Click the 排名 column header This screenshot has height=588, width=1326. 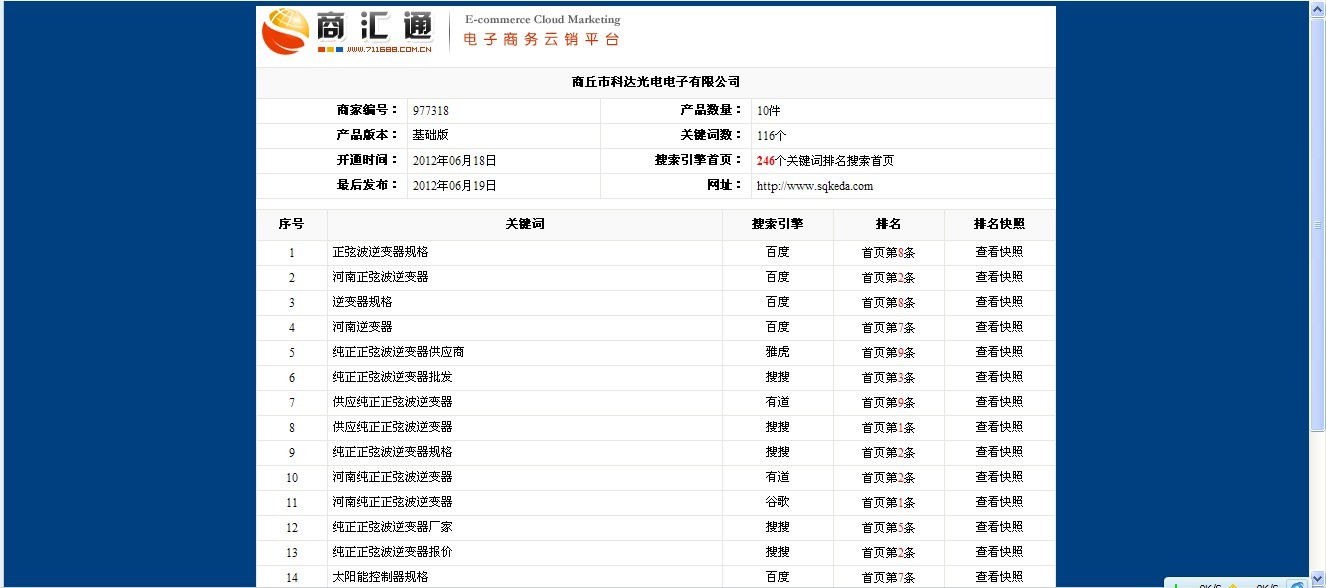coord(888,224)
